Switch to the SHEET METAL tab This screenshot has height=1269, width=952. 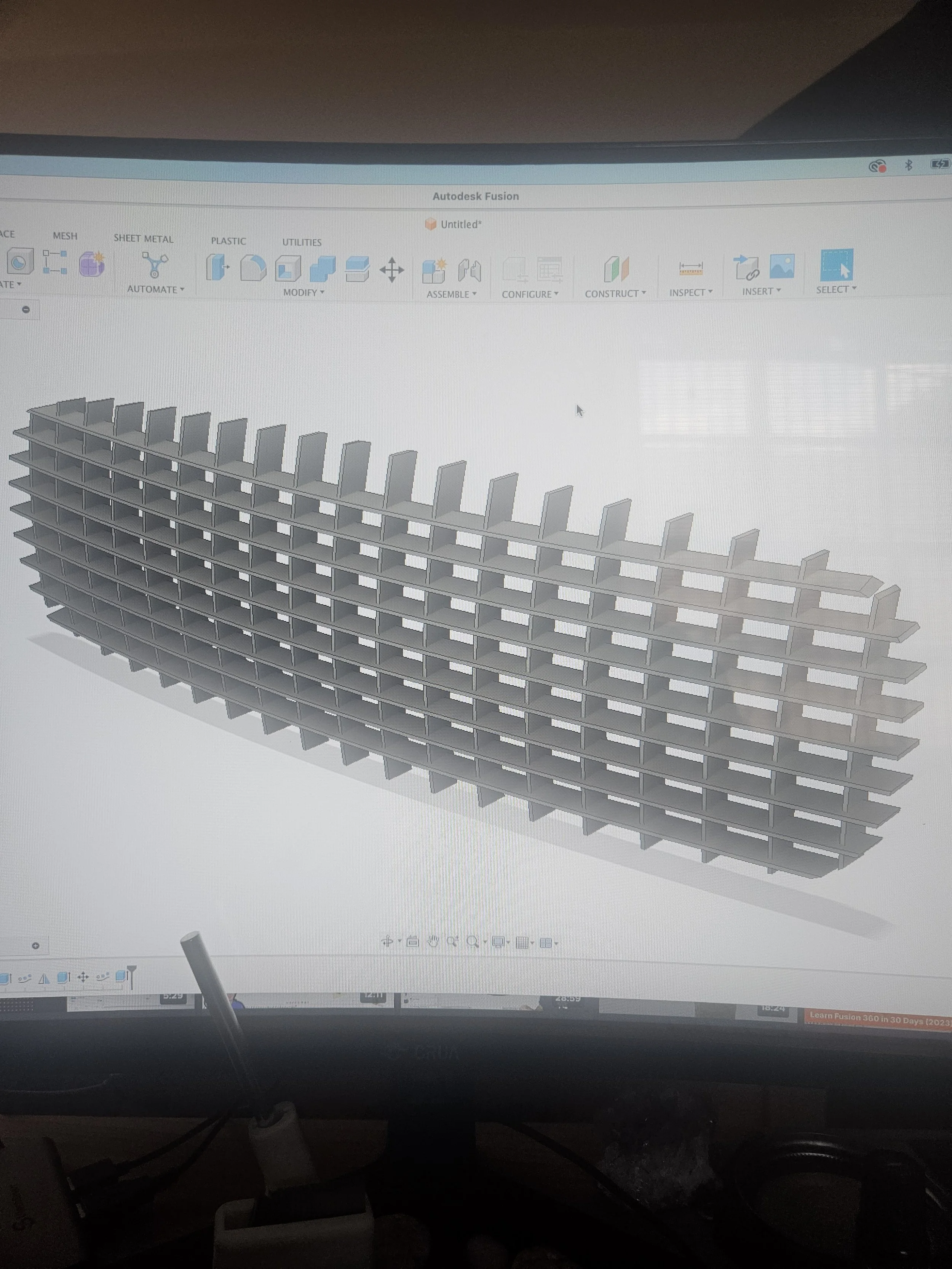click(143, 239)
